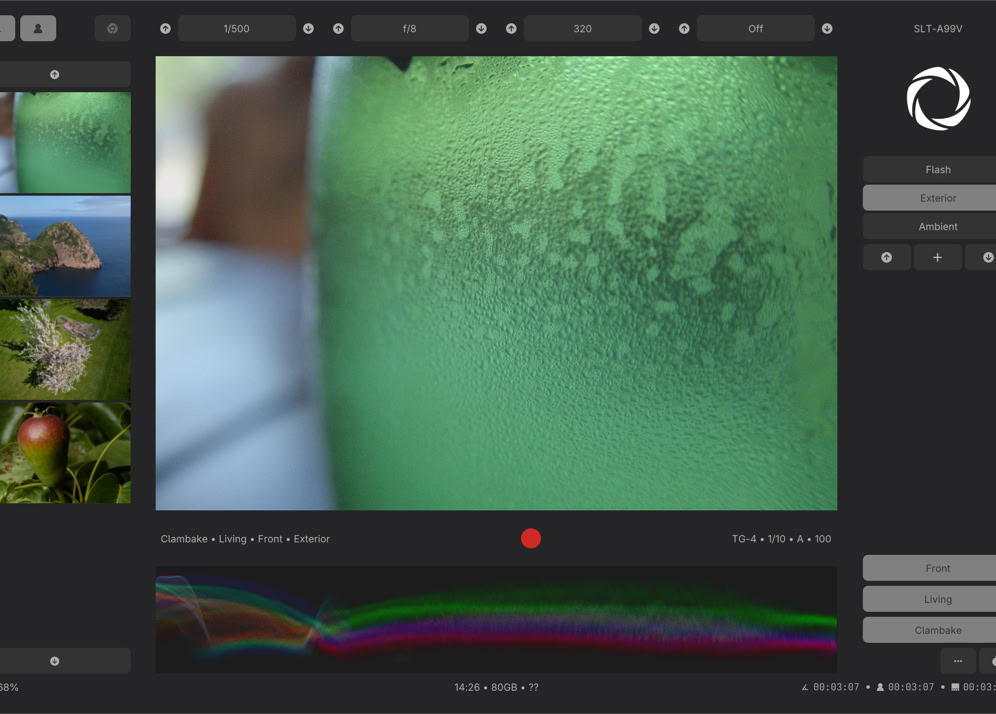The height and width of the screenshot is (714, 996).
Task: Click the large camera aperture logo
Action: pos(938,99)
